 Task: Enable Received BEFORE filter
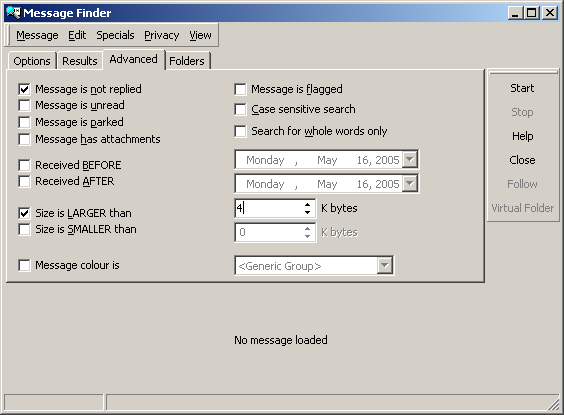(x=24, y=165)
